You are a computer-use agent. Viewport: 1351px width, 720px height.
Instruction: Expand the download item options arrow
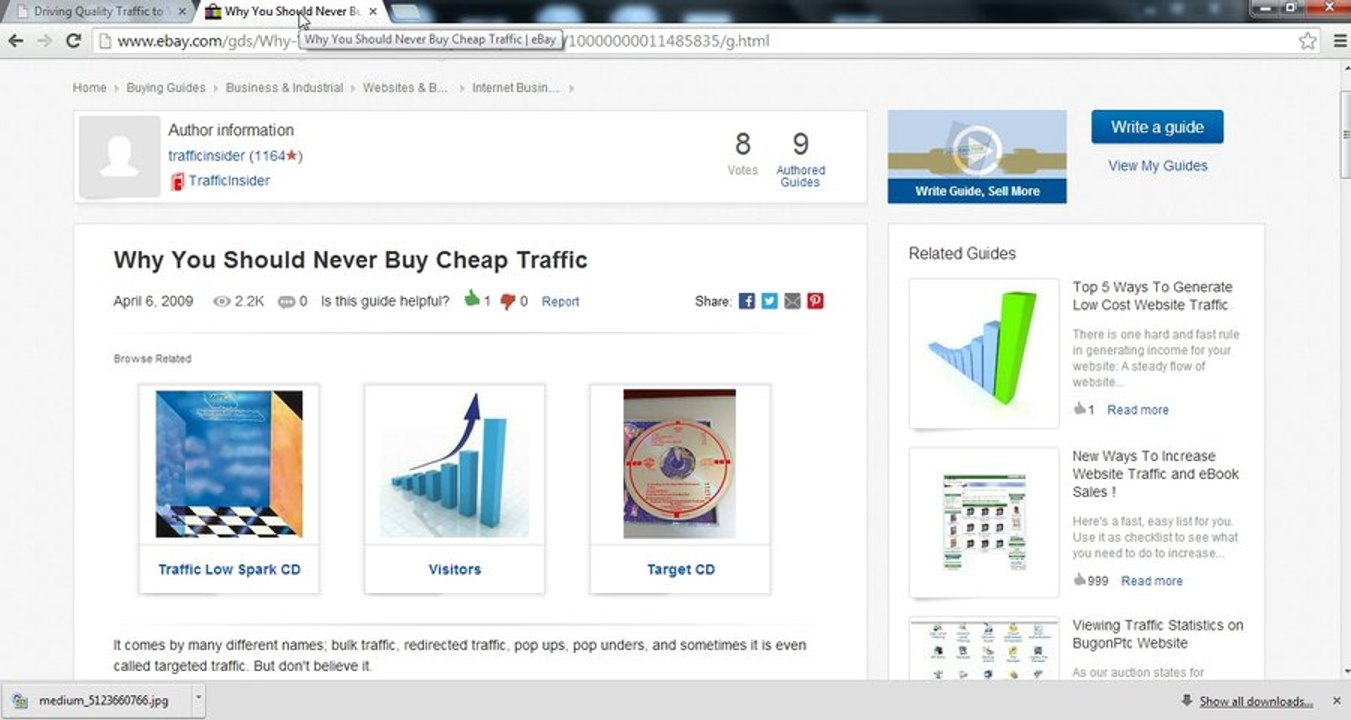point(198,701)
